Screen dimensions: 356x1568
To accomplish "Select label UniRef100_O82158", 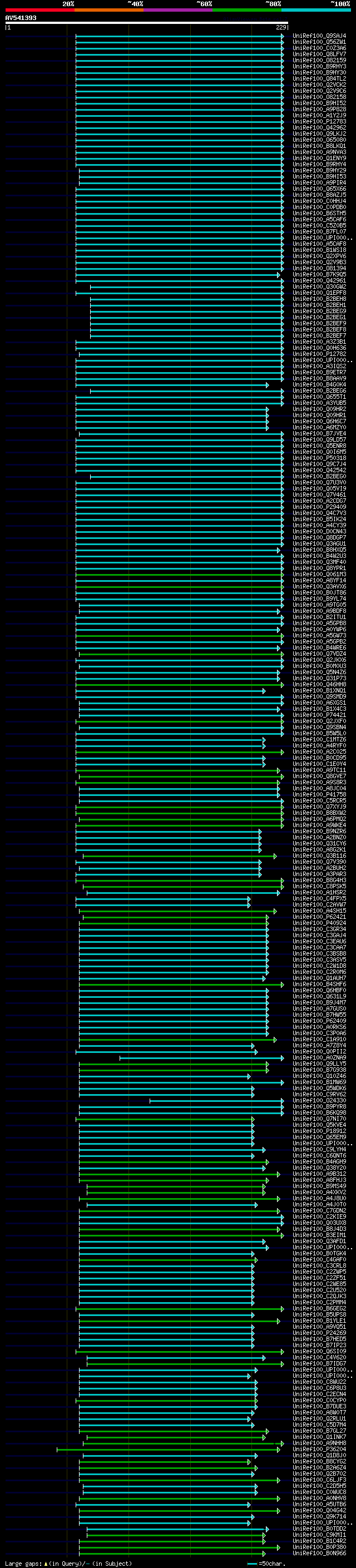I will click(319, 97).
